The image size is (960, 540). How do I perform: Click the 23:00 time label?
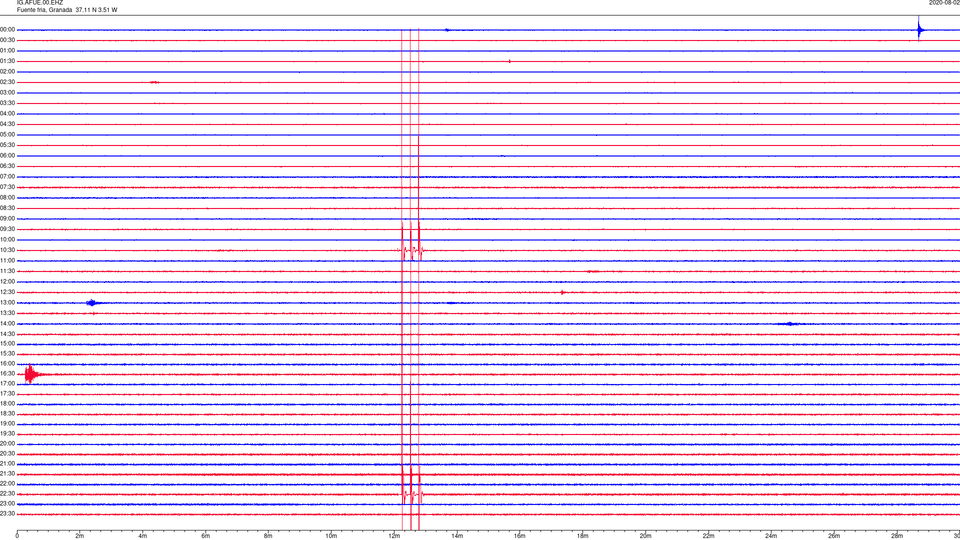point(7,504)
